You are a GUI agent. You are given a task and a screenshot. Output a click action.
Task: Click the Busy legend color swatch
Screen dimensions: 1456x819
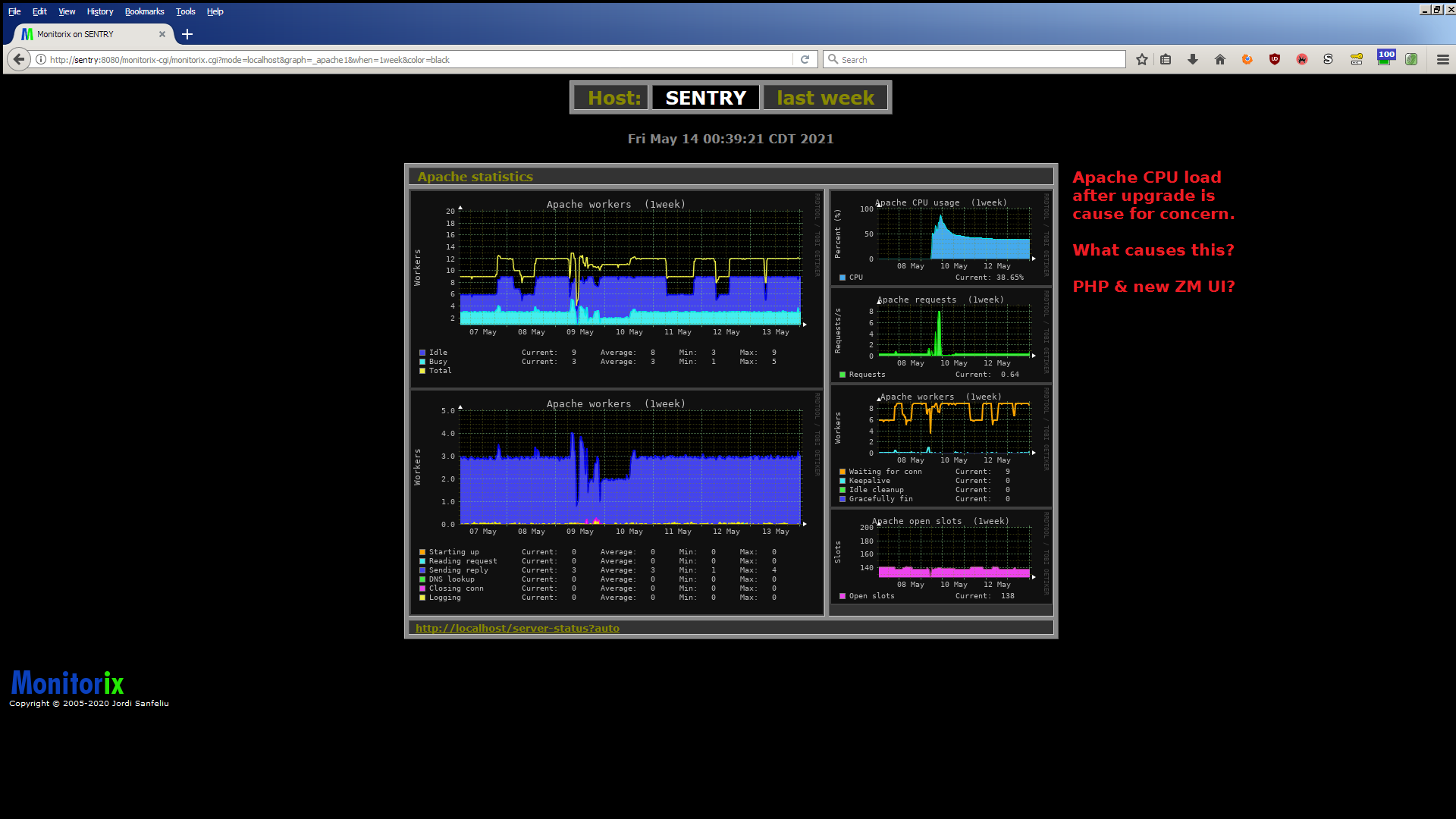point(422,362)
